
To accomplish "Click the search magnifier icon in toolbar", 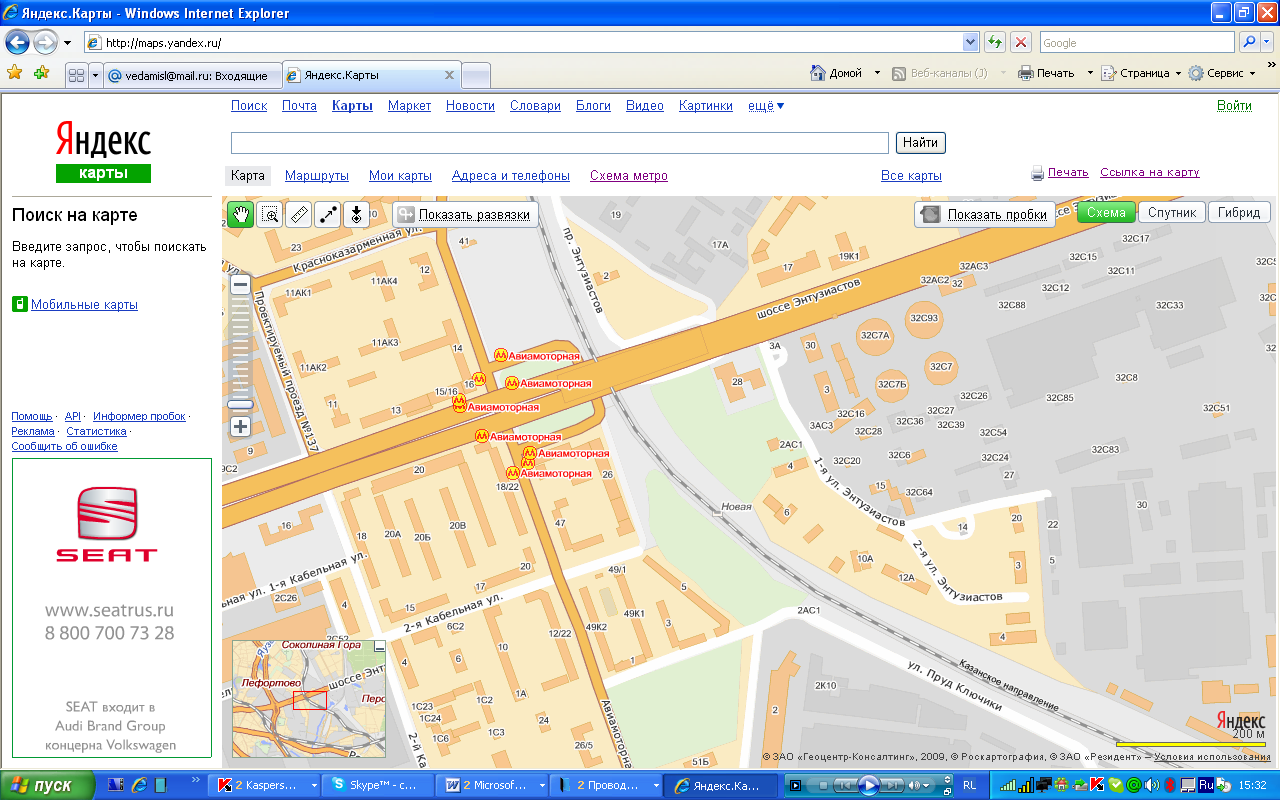I will [x=1249, y=42].
